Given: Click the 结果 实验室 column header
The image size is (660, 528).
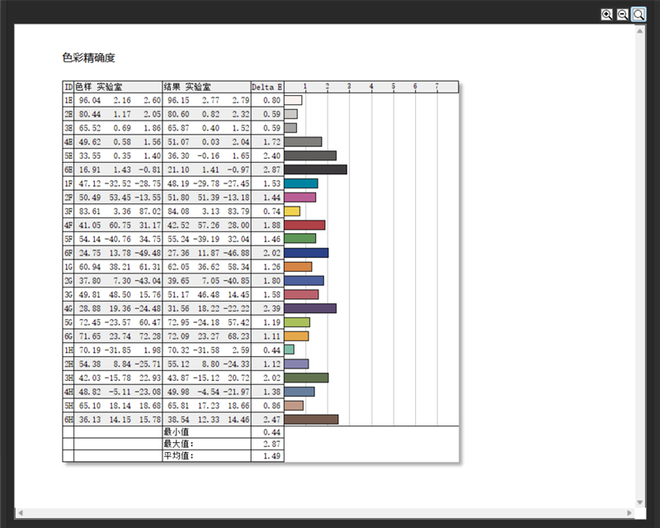Looking at the screenshot, I should tap(206, 87).
